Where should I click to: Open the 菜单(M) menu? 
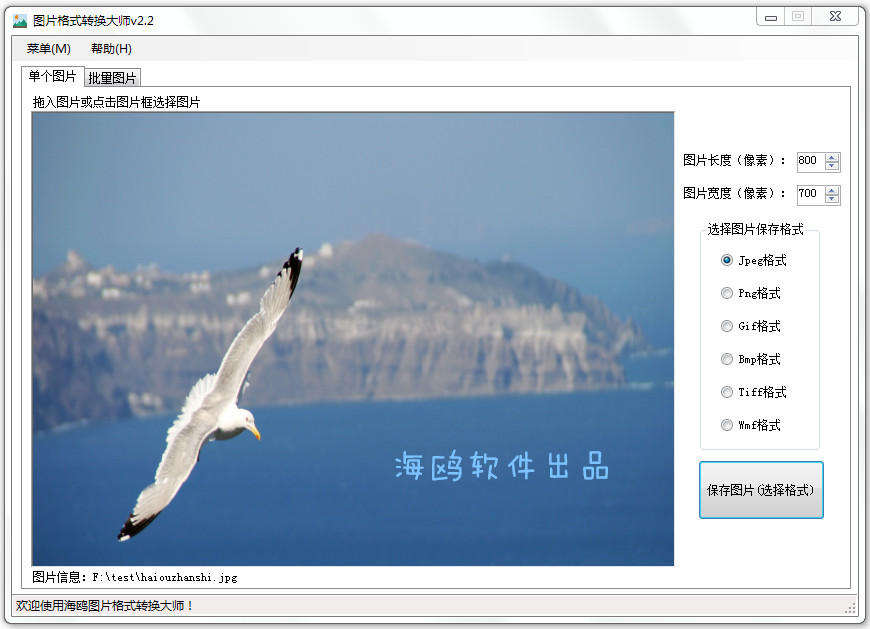tap(48, 49)
